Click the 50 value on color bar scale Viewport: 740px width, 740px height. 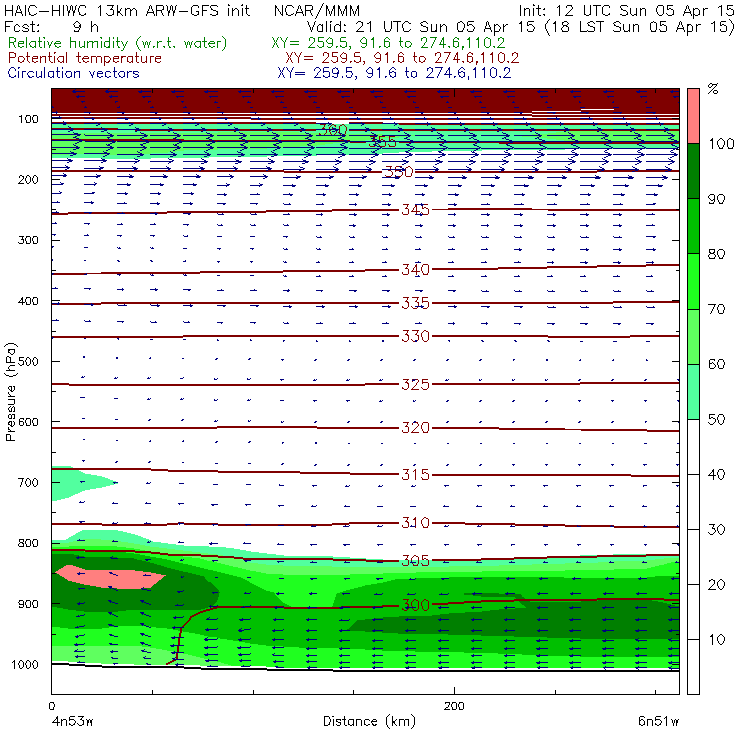coord(716,420)
